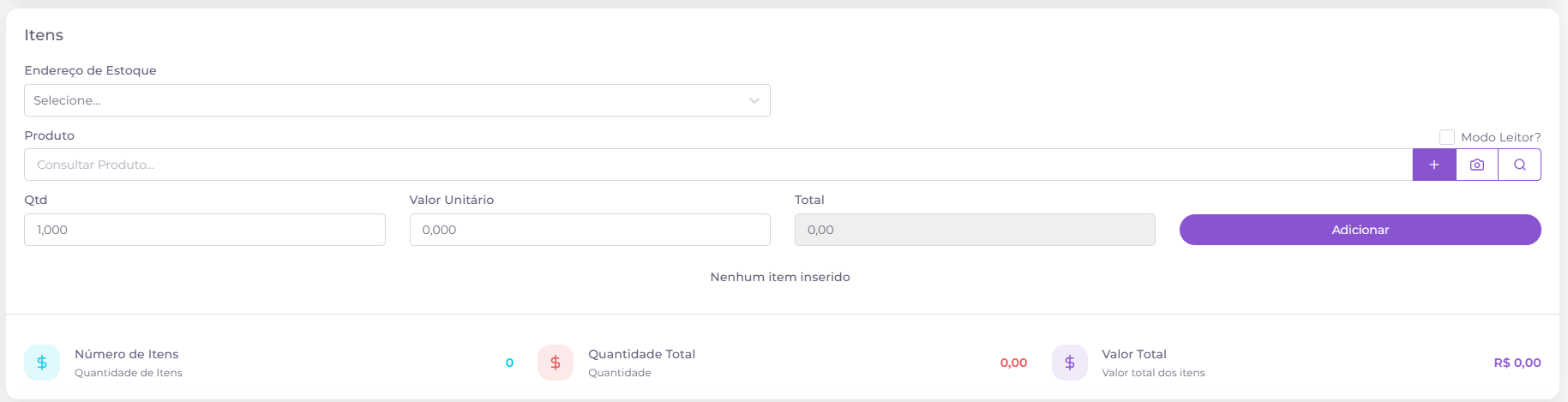Click the purple plus icon beside product field
Screen dimensions: 1568x402
pos(1434,165)
